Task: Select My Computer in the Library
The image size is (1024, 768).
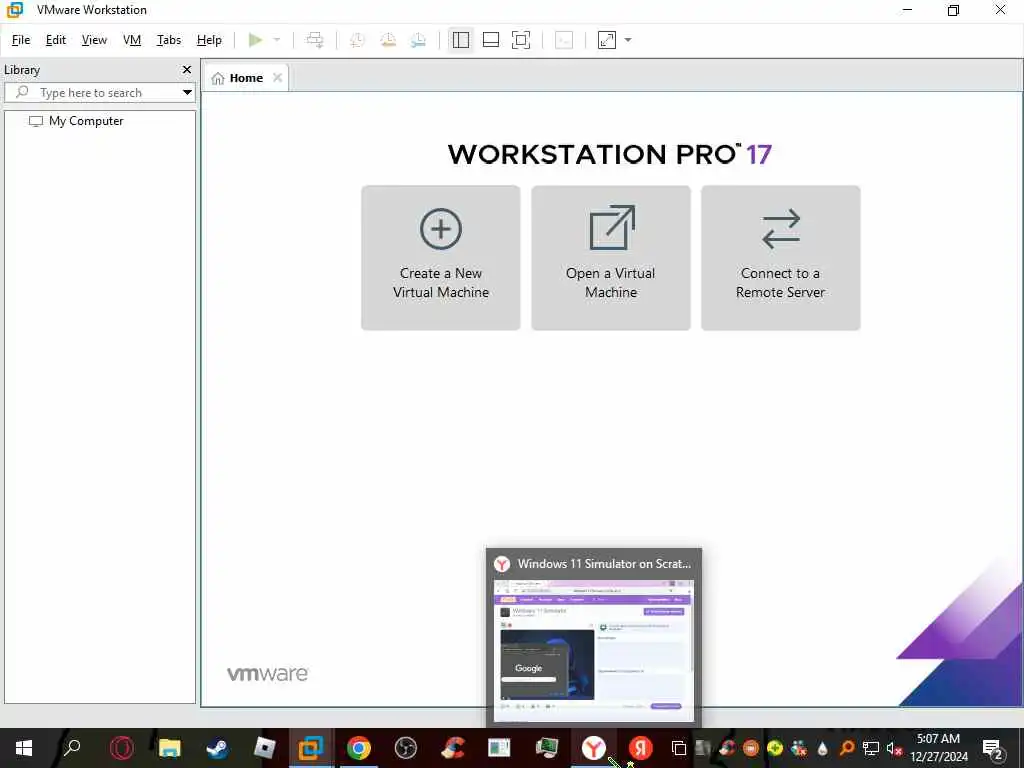Action: [86, 121]
